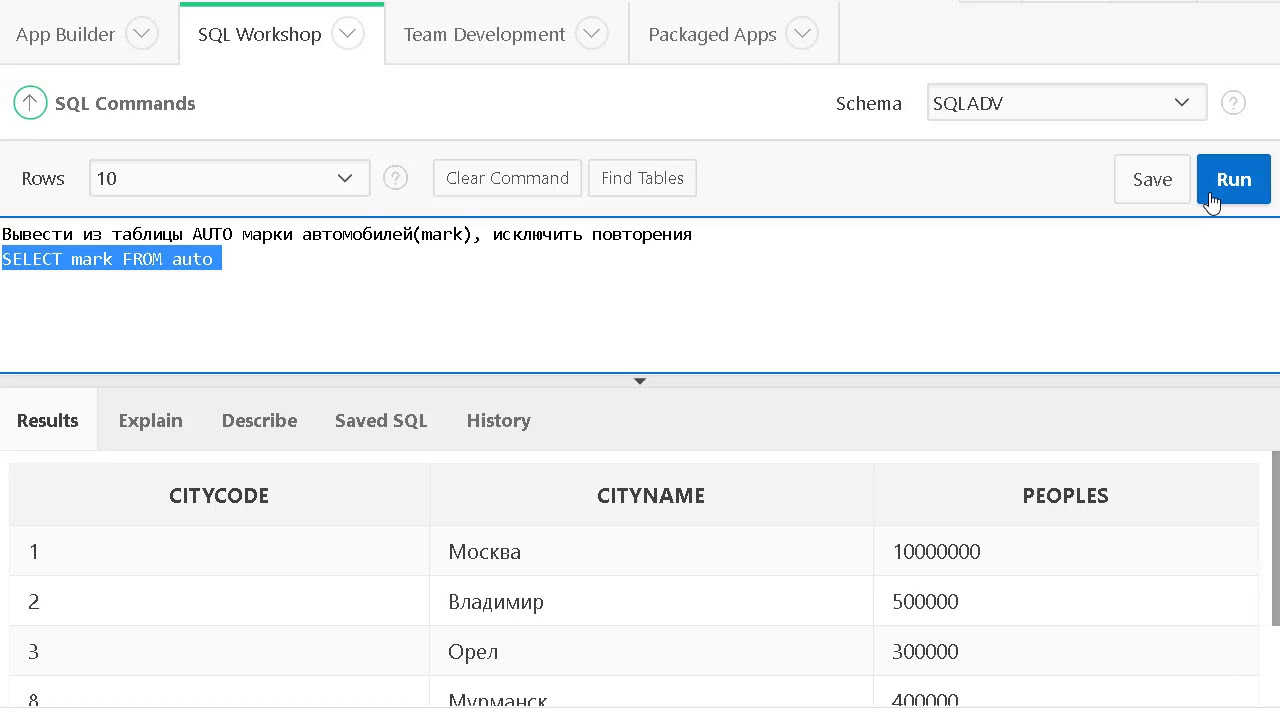Click the CITYNAME column header
Viewport: 1280px width, 720px height.
[x=651, y=495]
